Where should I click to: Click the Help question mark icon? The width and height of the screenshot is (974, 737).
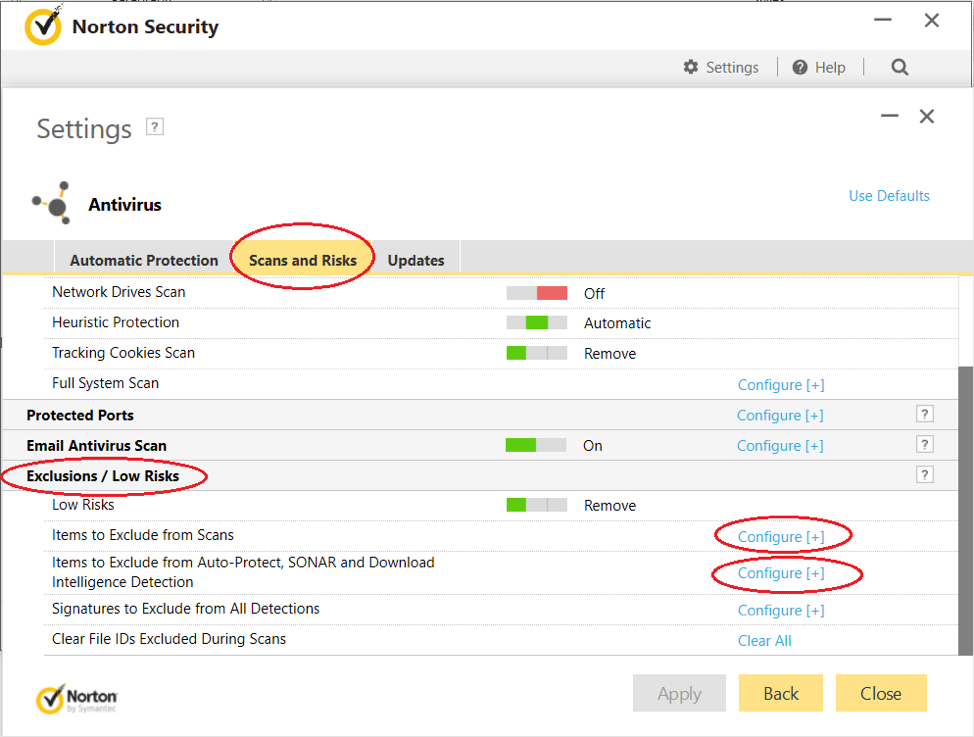point(799,67)
